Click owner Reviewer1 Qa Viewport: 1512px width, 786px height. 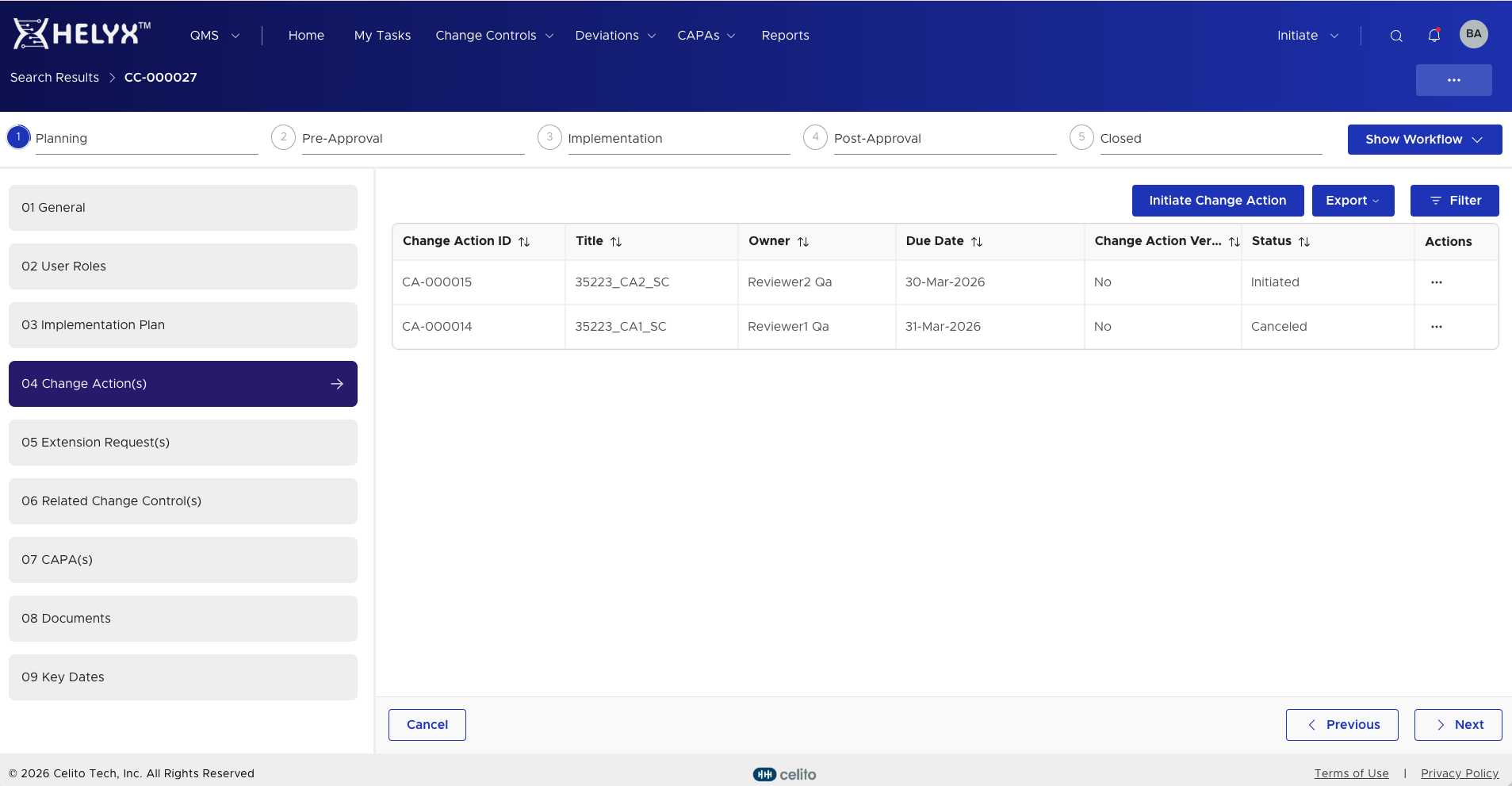pos(788,327)
